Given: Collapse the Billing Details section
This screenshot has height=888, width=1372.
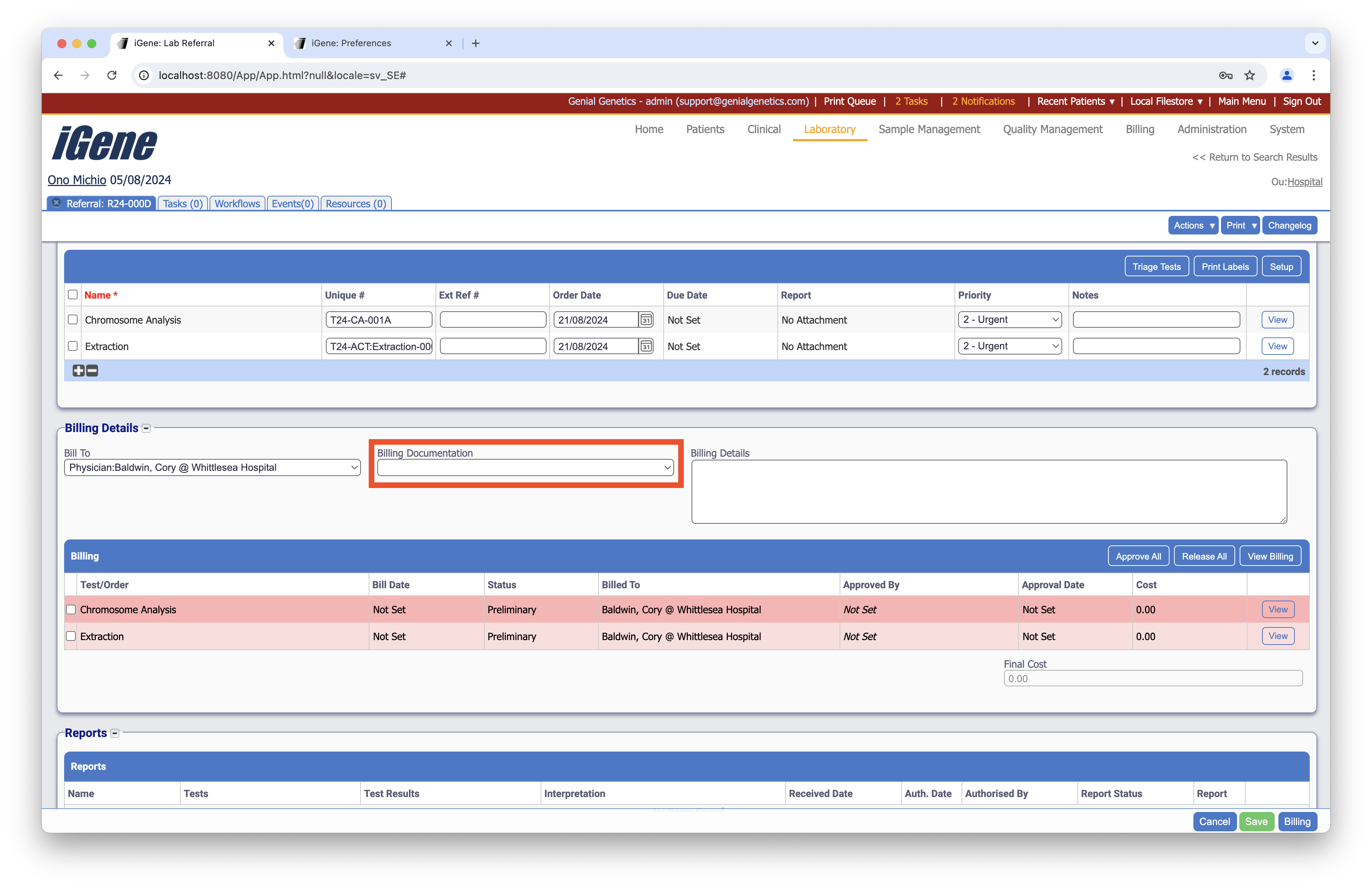Looking at the screenshot, I should [x=146, y=428].
